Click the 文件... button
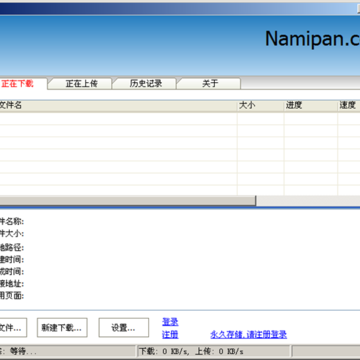This screenshot has height=360, width=360. coord(12,328)
